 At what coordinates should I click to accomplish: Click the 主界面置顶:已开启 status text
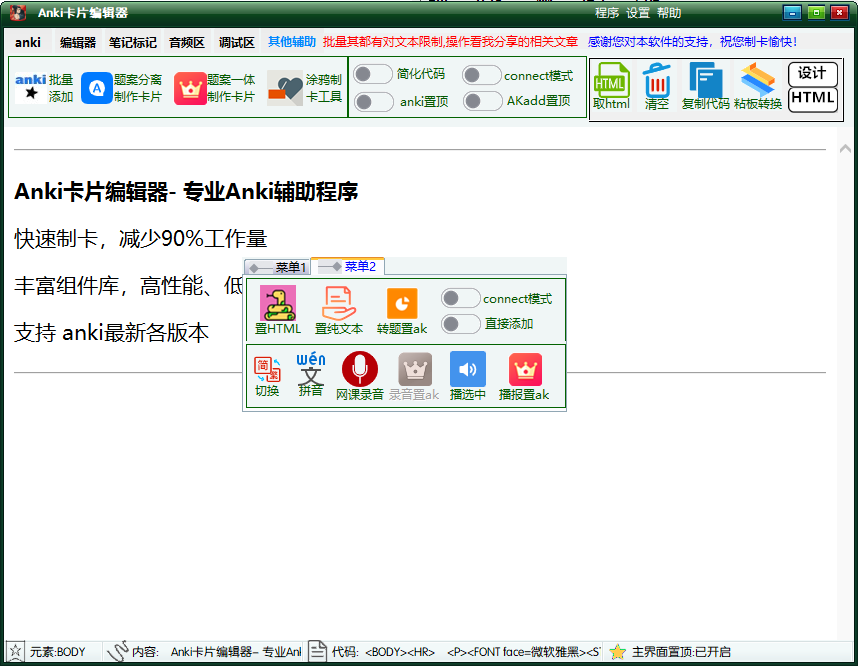(x=681, y=652)
